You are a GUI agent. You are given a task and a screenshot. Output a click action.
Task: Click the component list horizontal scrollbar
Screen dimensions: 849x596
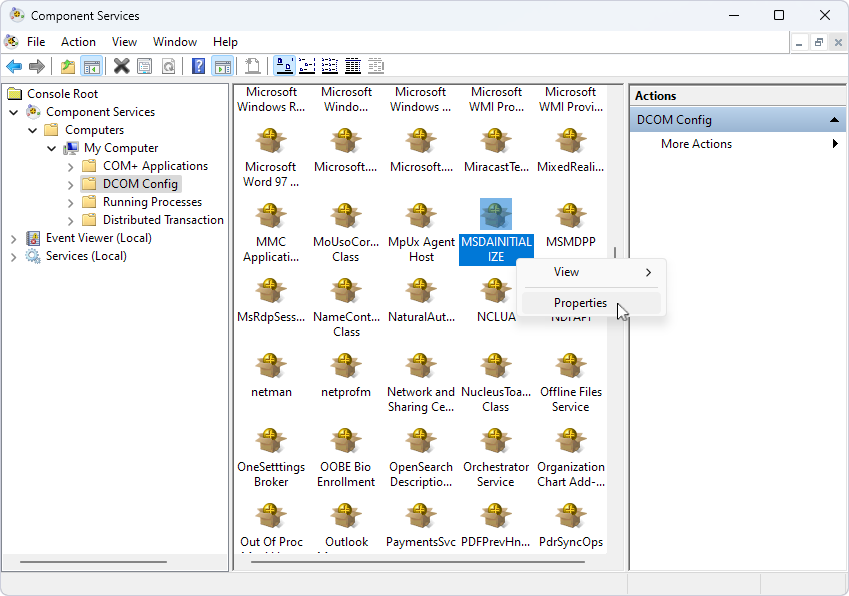pos(417,562)
